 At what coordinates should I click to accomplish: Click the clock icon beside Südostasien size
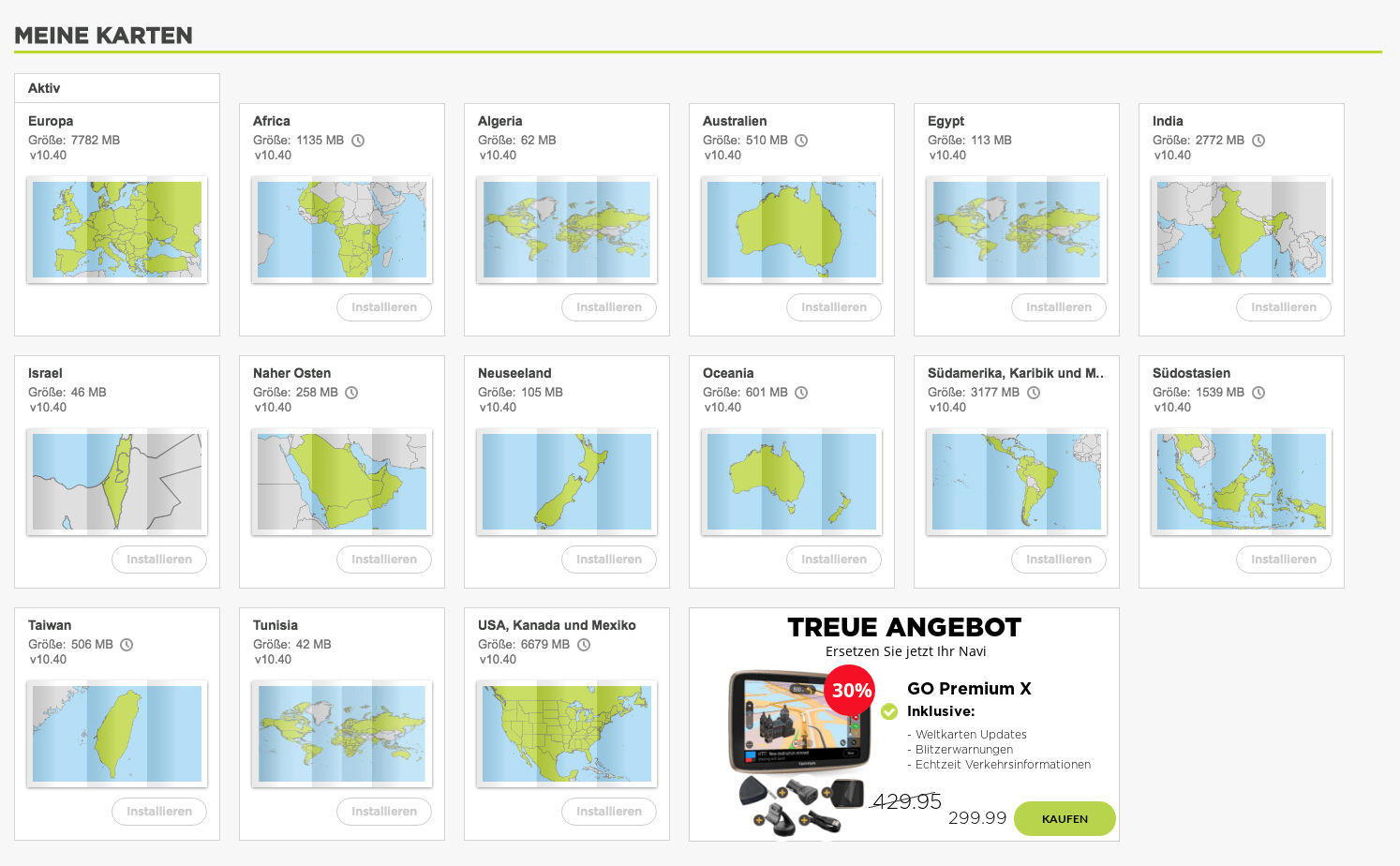(x=1259, y=393)
